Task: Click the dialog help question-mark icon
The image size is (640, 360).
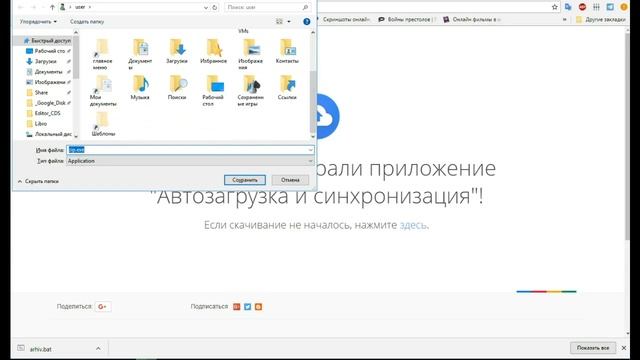Action: [307, 22]
